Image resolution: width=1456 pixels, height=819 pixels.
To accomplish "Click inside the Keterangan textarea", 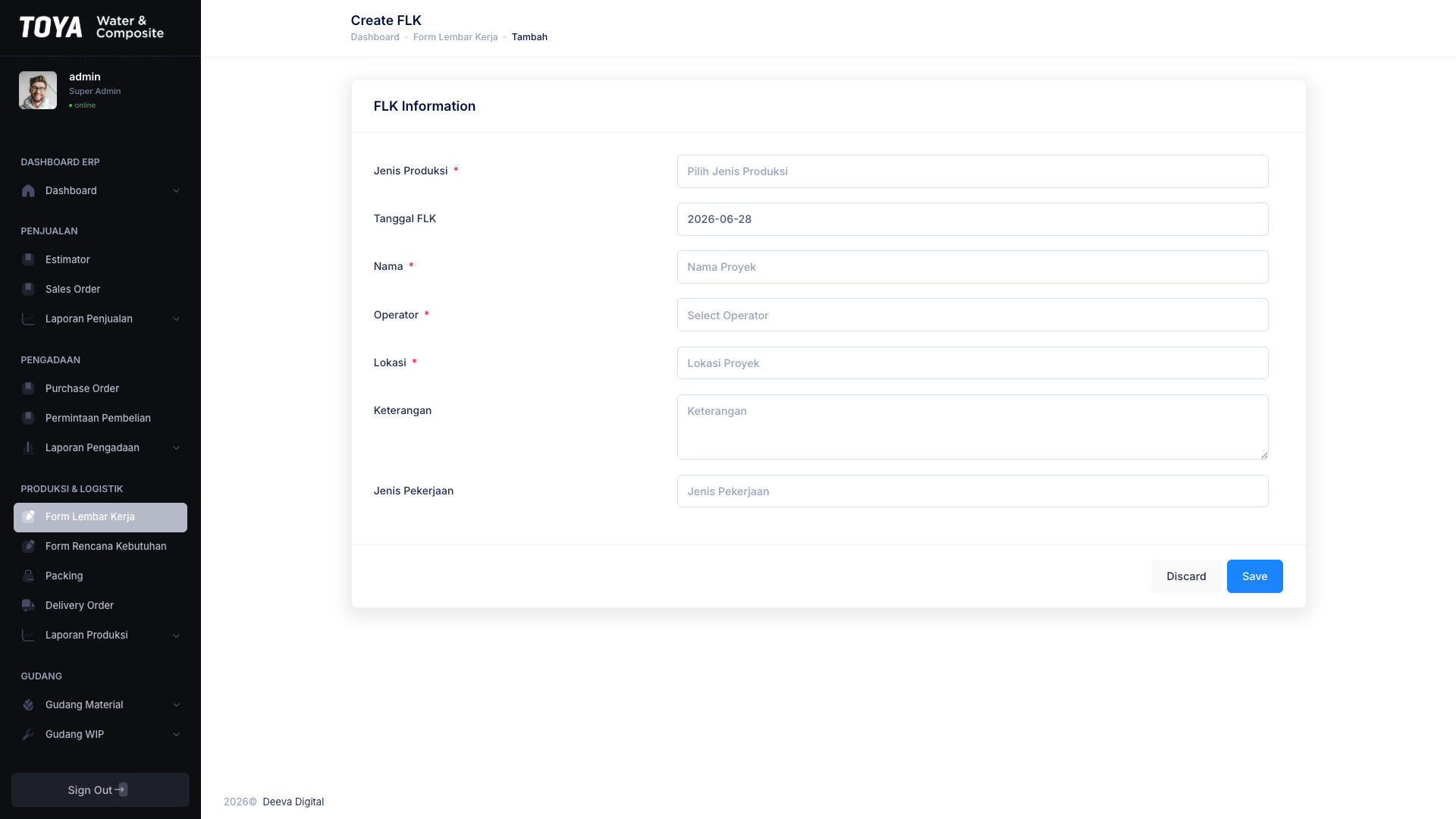I will pos(972,427).
